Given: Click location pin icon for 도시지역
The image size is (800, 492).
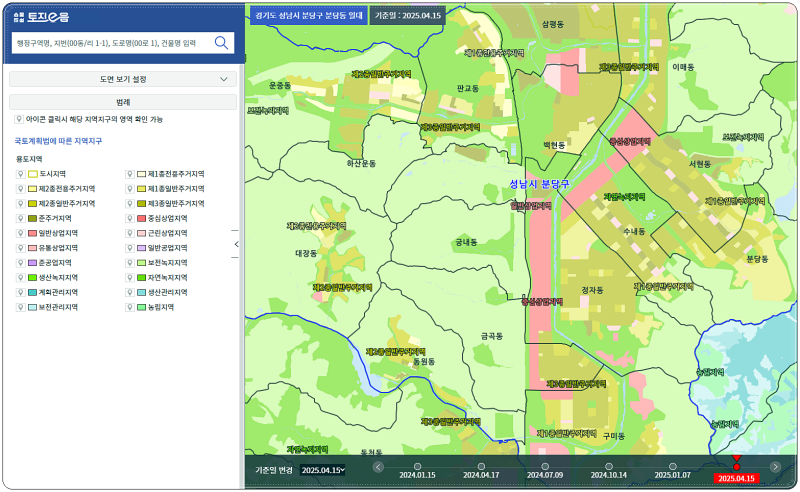Looking at the screenshot, I should click(20, 173).
